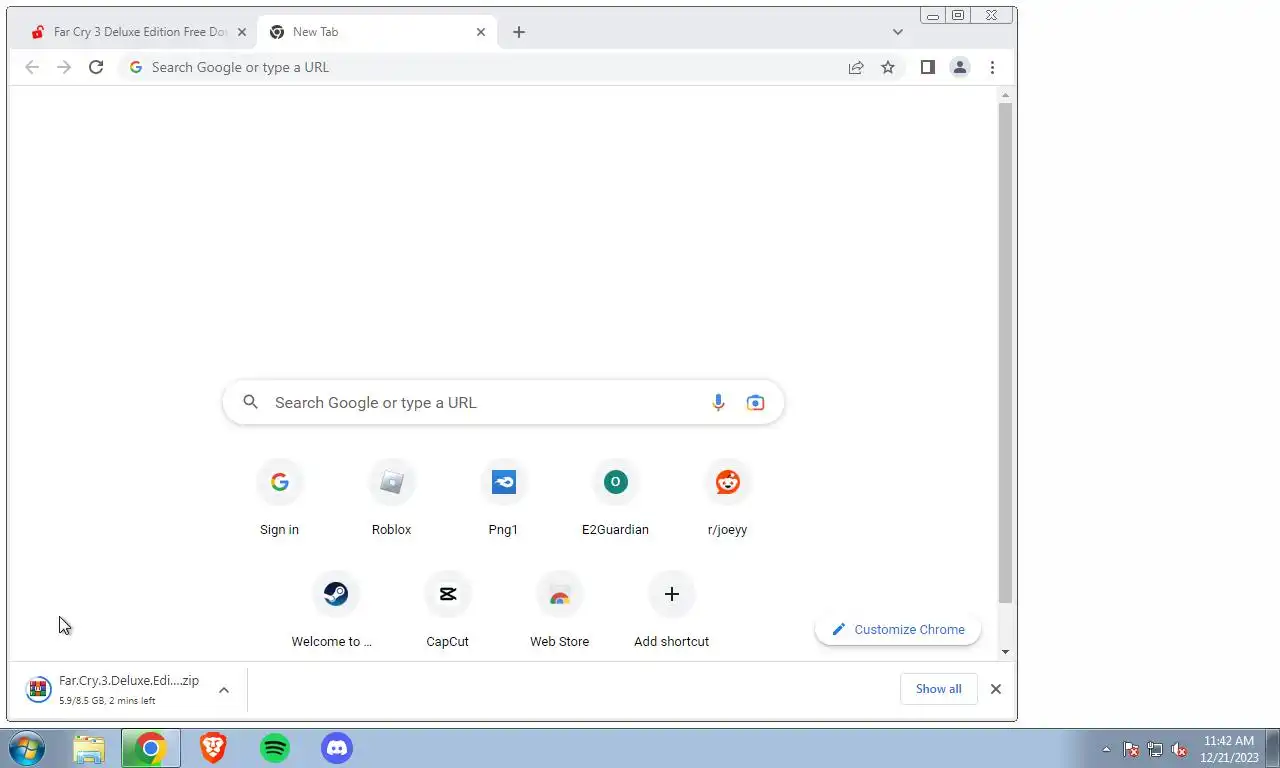Open the Png1 shortcut

click(503, 498)
